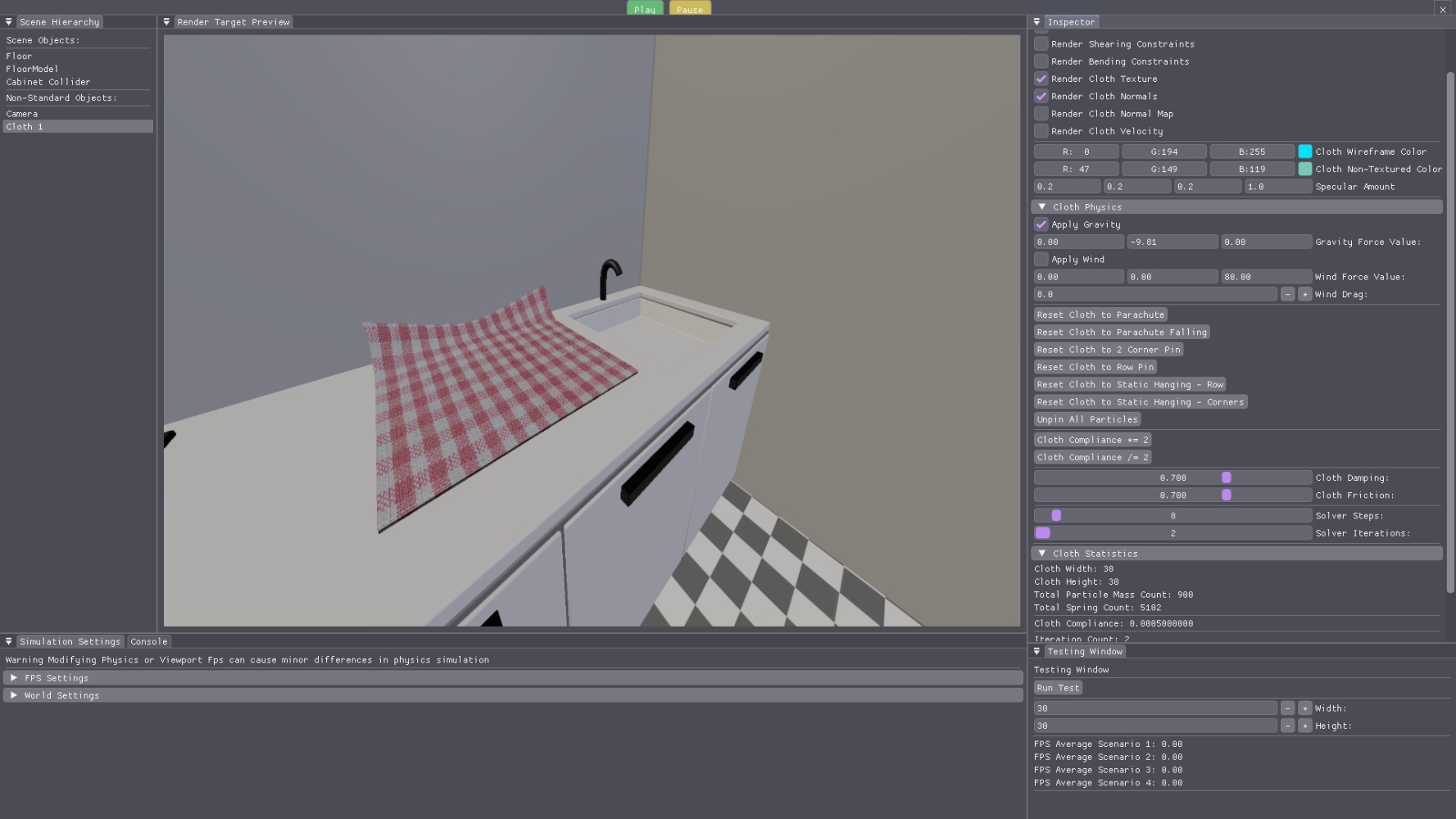Reset Cloth to Static Hanging - Corners
This screenshot has height=819, width=1456.
click(x=1141, y=402)
